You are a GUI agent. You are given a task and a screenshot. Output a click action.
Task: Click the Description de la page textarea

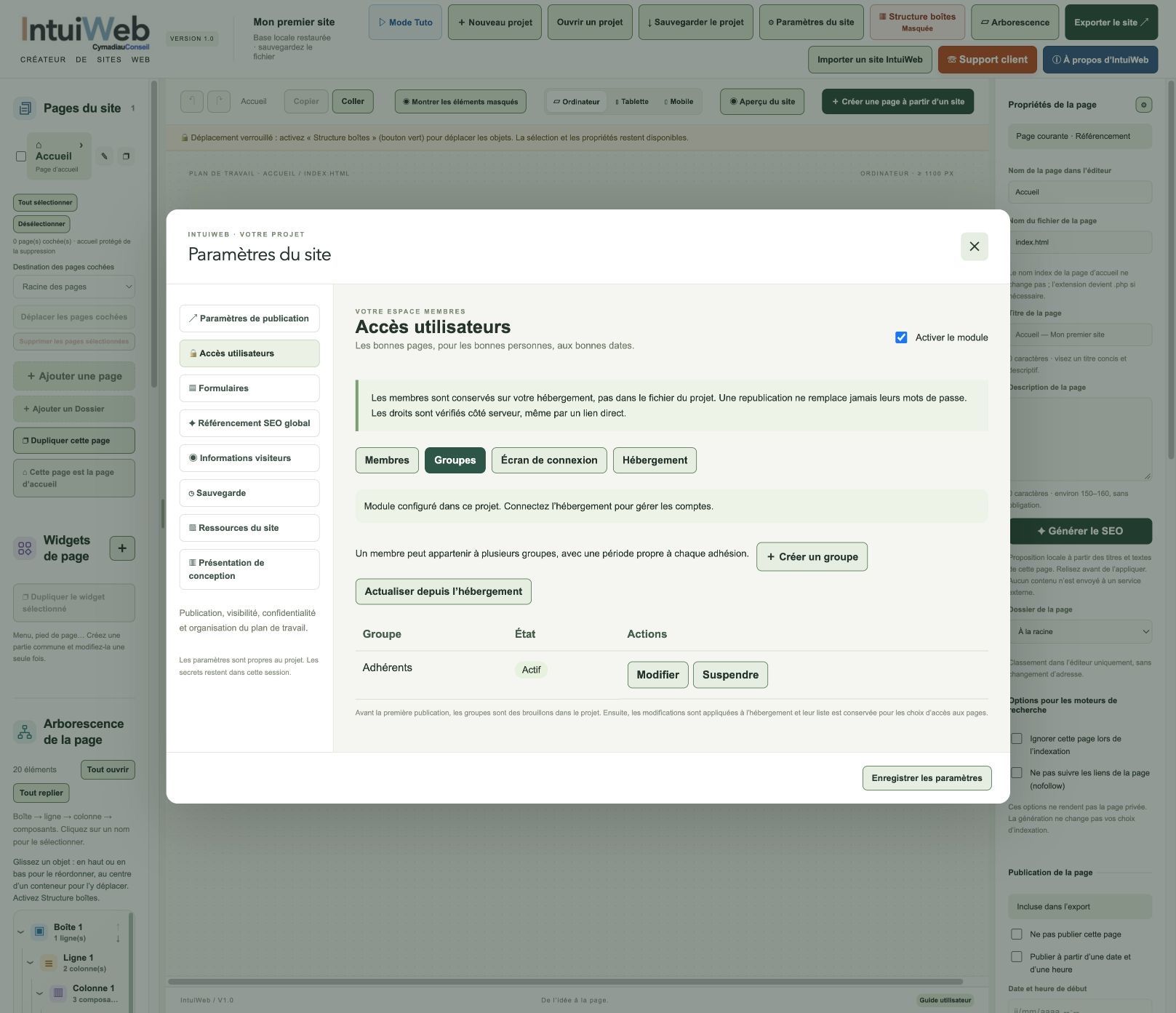(x=1080, y=439)
